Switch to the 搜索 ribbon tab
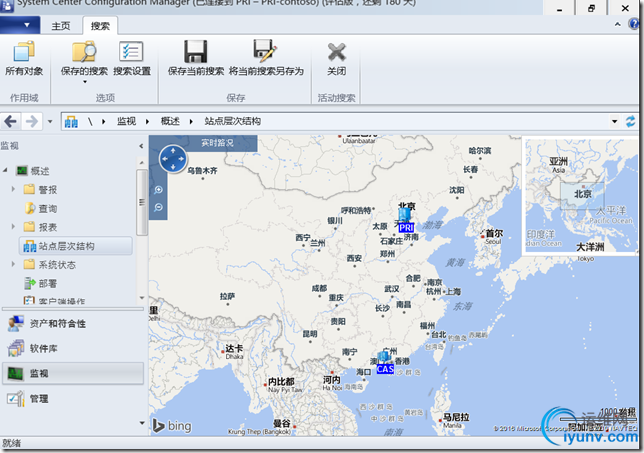Image resolution: width=644 pixels, height=453 pixels. point(100,26)
